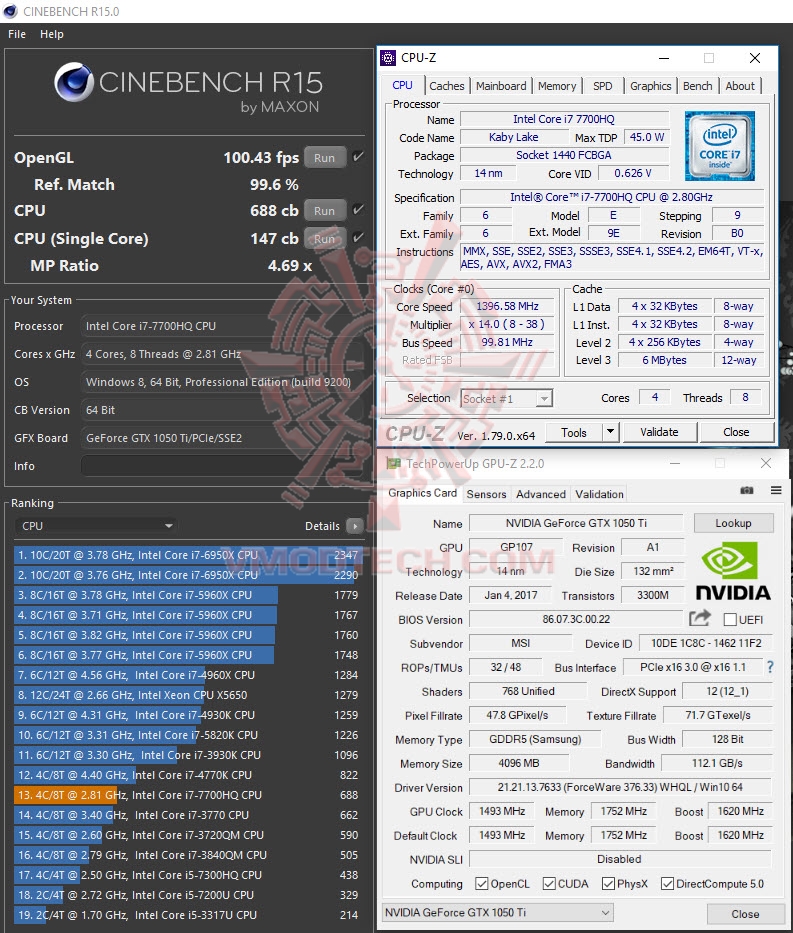
Task: Toggle the OpenGL test checkmark
Action: [x=358, y=157]
